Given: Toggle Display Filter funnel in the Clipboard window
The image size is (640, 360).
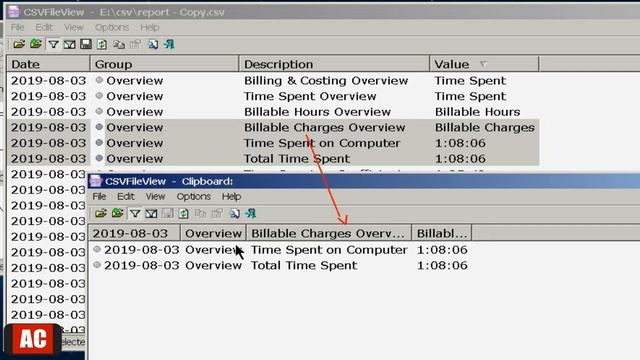Looking at the screenshot, I should (x=135, y=213).
